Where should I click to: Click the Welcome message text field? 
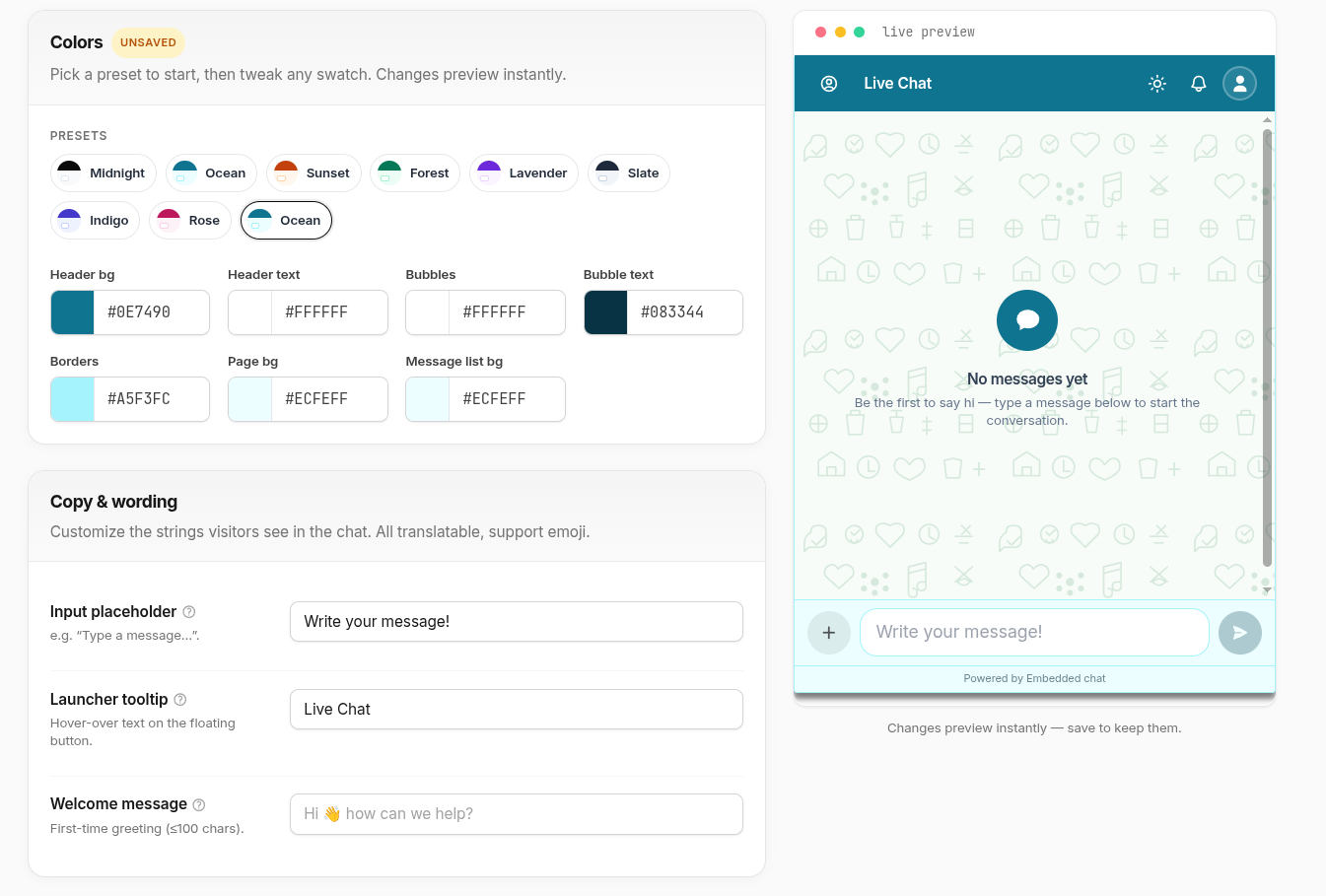[x=517, y=814]
